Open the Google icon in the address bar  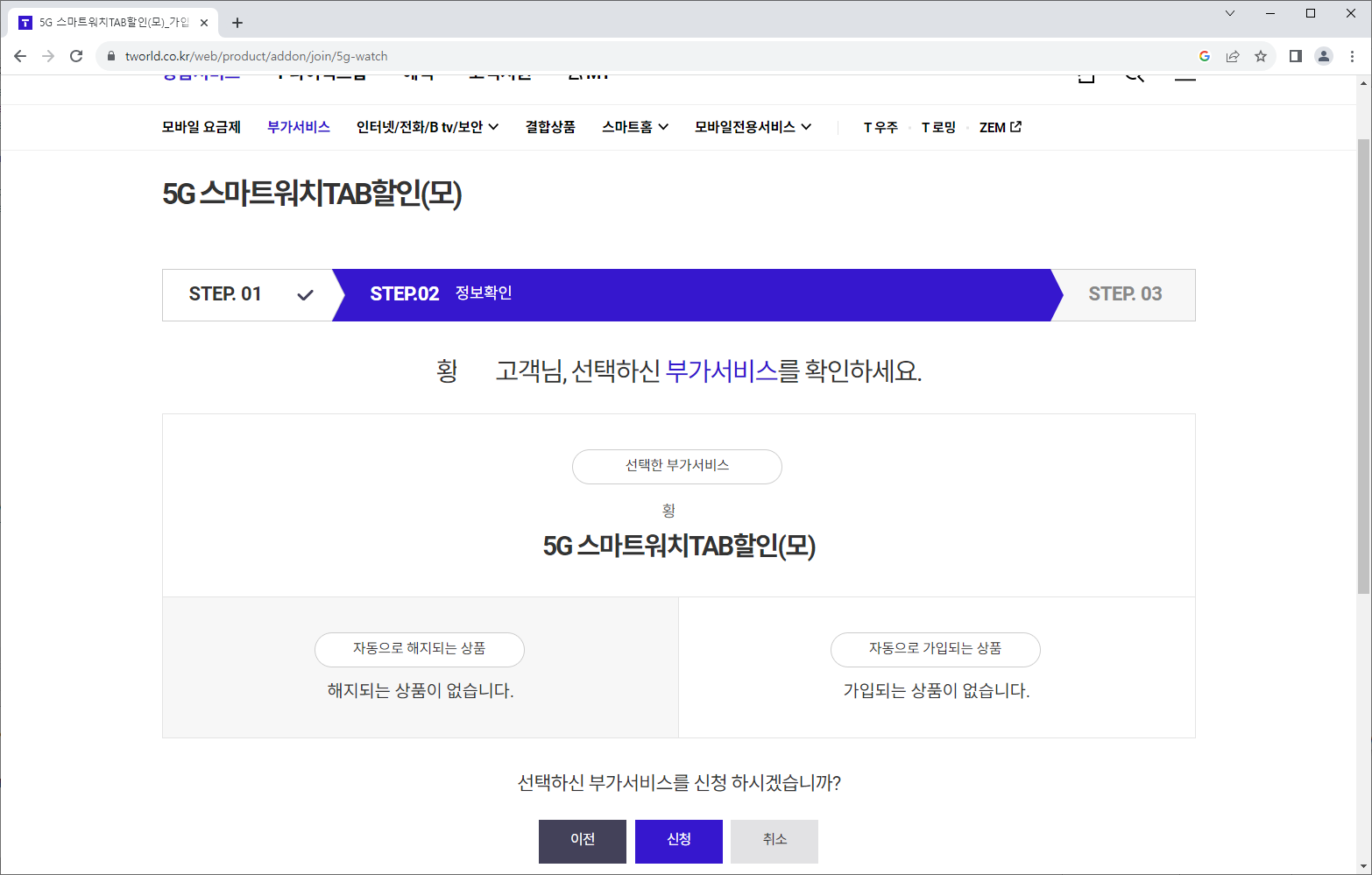(x=1205, y=56)
